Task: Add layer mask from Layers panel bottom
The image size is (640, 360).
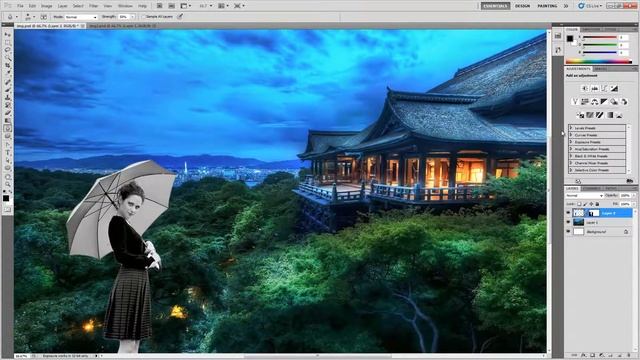Action: (x=592, y=356)
